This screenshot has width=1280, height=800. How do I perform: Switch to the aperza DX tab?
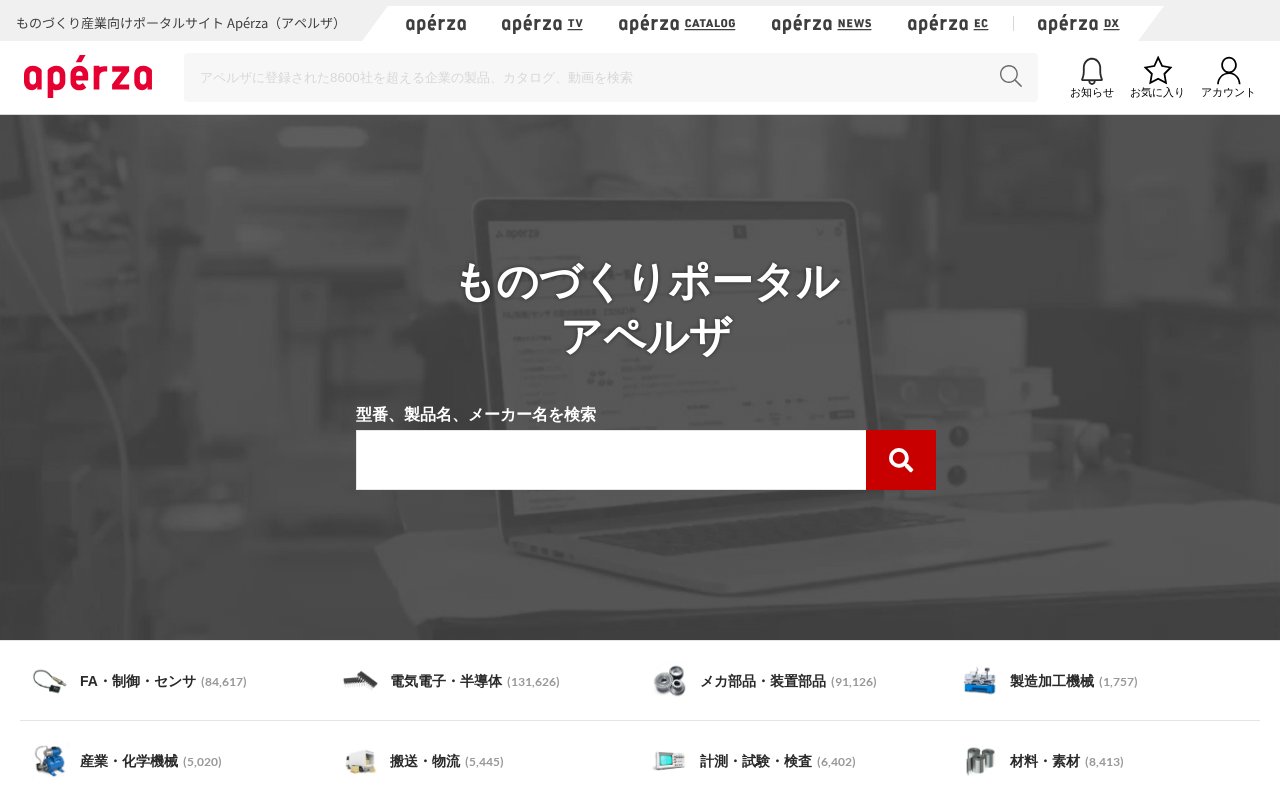point(1078,24)
